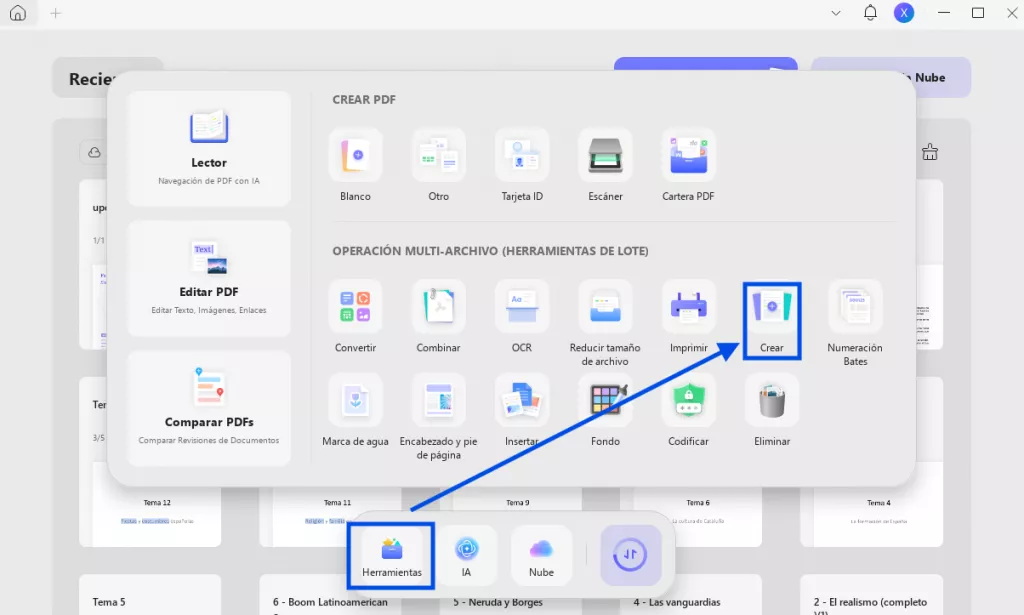The image size is (1024, 615).
Task: Launch the Convertir batch tool
Action: click(355, 317)
